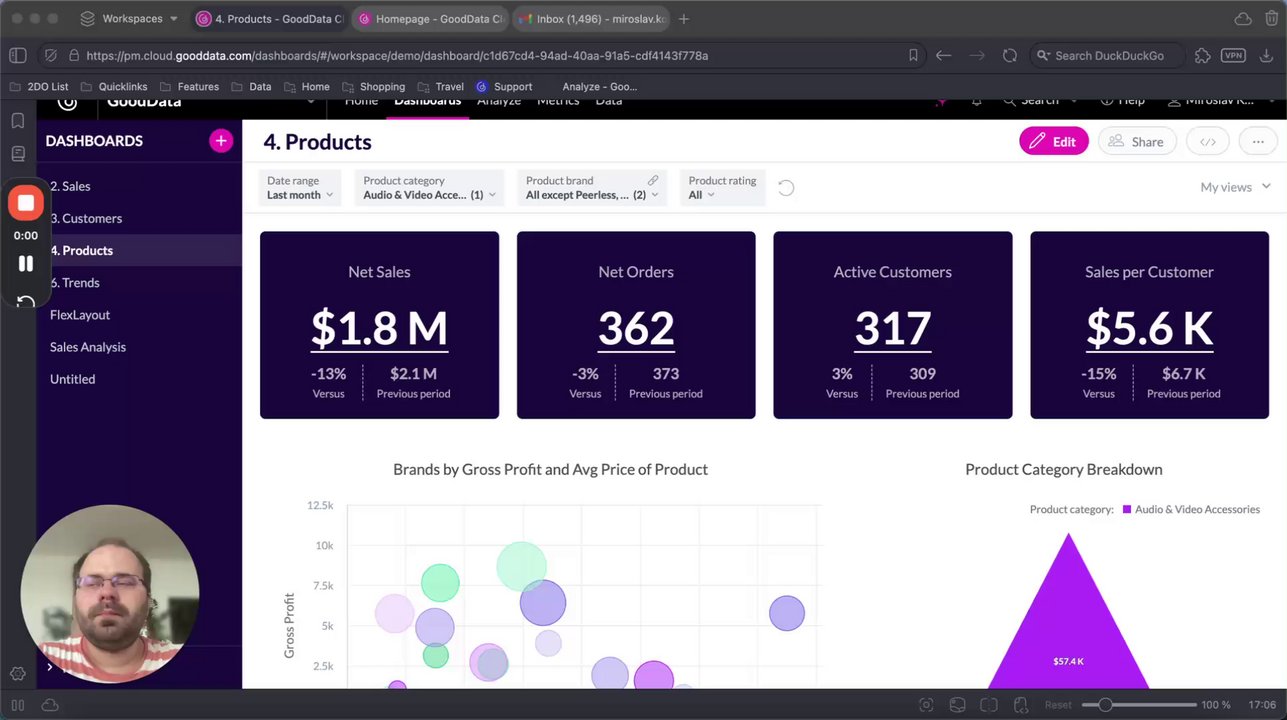Expand the Date range filter
This screenshot has width=1287, height=720.
299,188
